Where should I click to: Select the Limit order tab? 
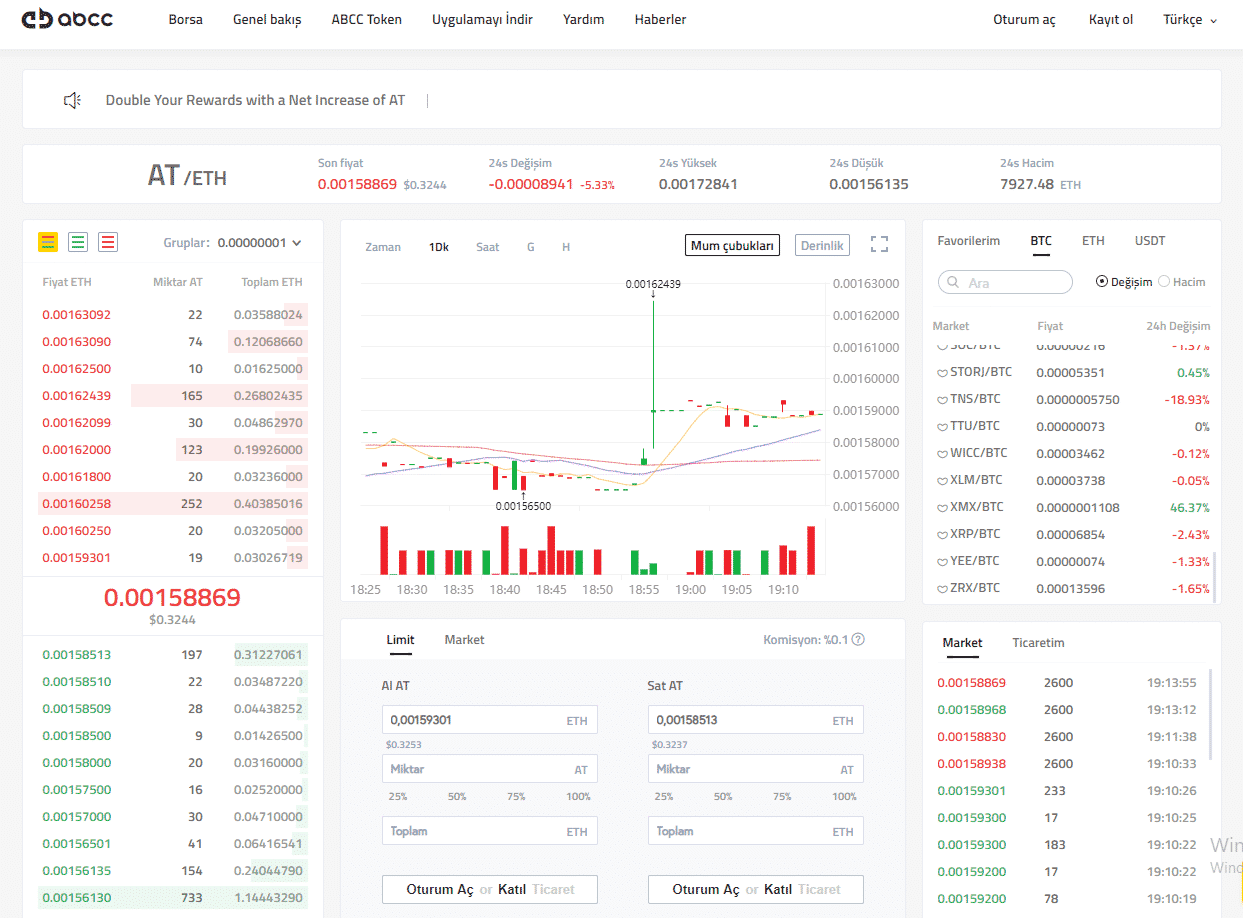pyautogui.click(x=400, y=640)
